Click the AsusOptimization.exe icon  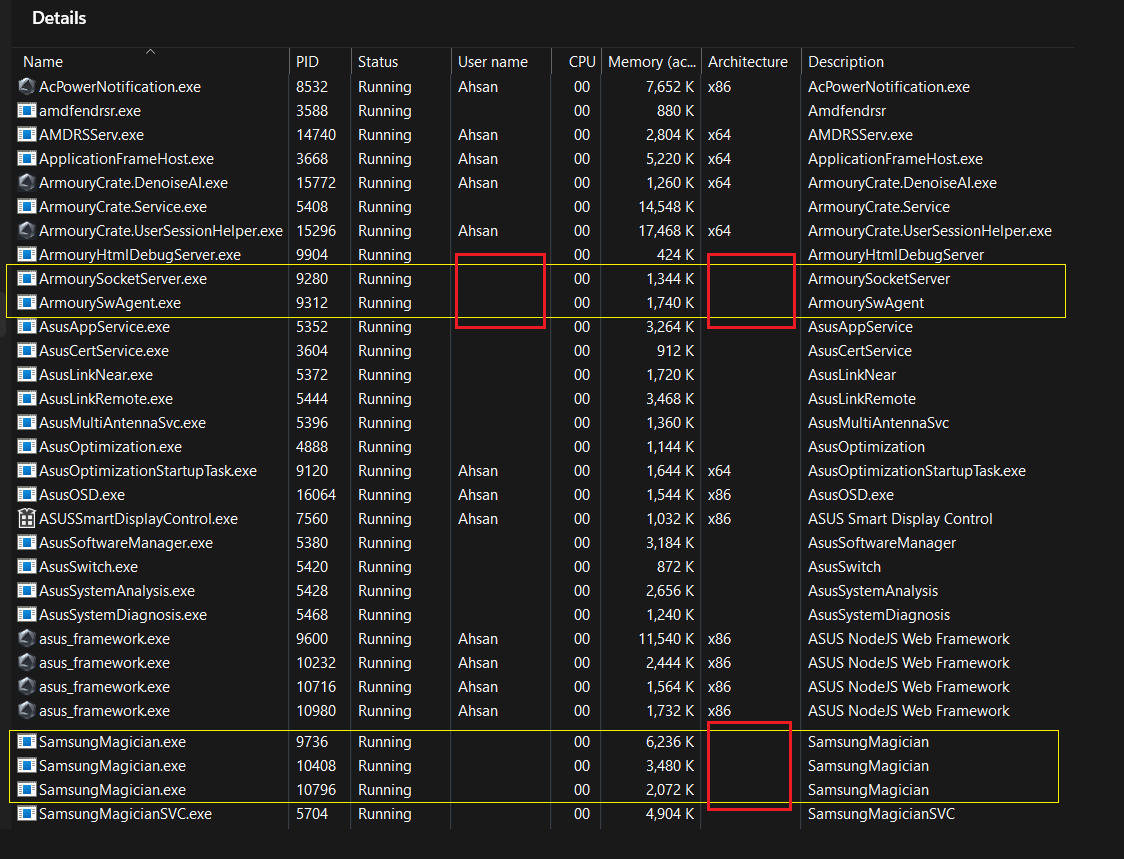tap(27, 447)
